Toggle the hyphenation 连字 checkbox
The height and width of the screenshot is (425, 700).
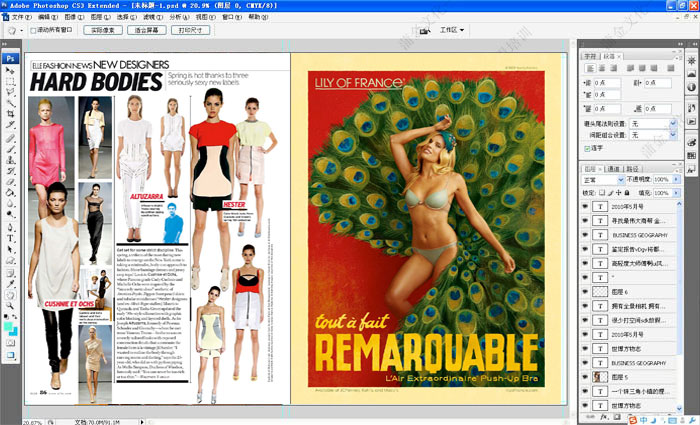click(587, 148)
